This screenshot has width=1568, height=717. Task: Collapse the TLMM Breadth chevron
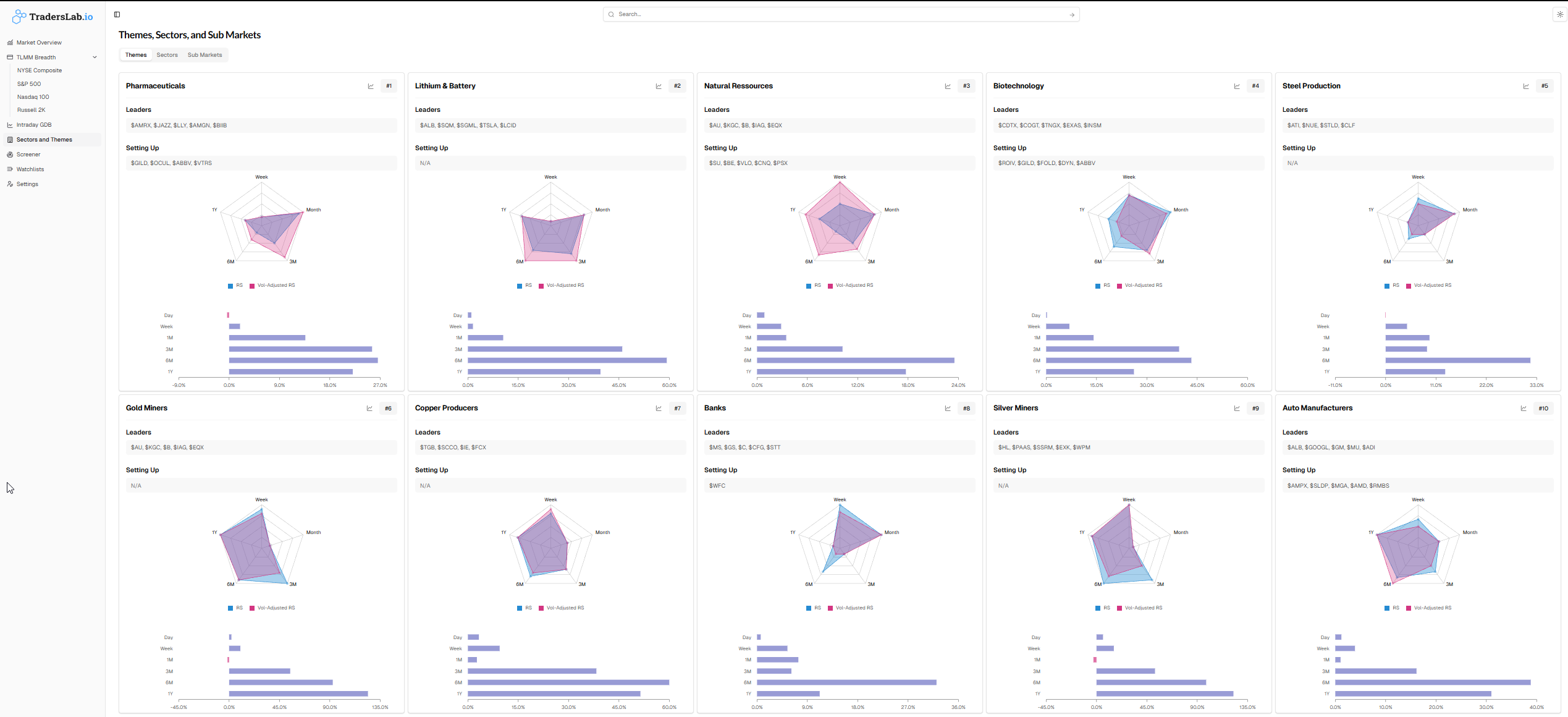[95, 57]
